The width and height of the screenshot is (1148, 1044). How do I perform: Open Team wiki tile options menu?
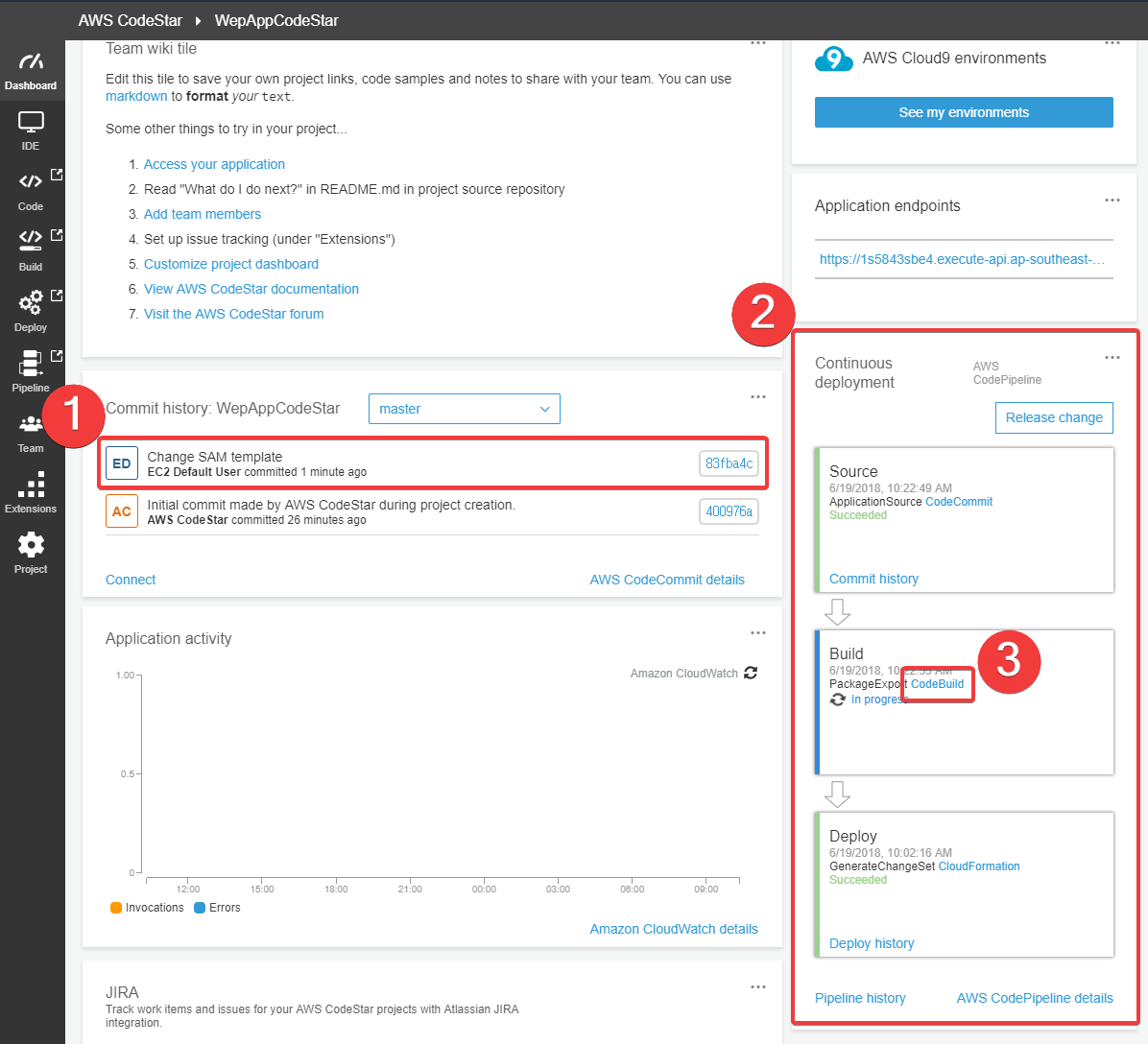coord(757,43)
